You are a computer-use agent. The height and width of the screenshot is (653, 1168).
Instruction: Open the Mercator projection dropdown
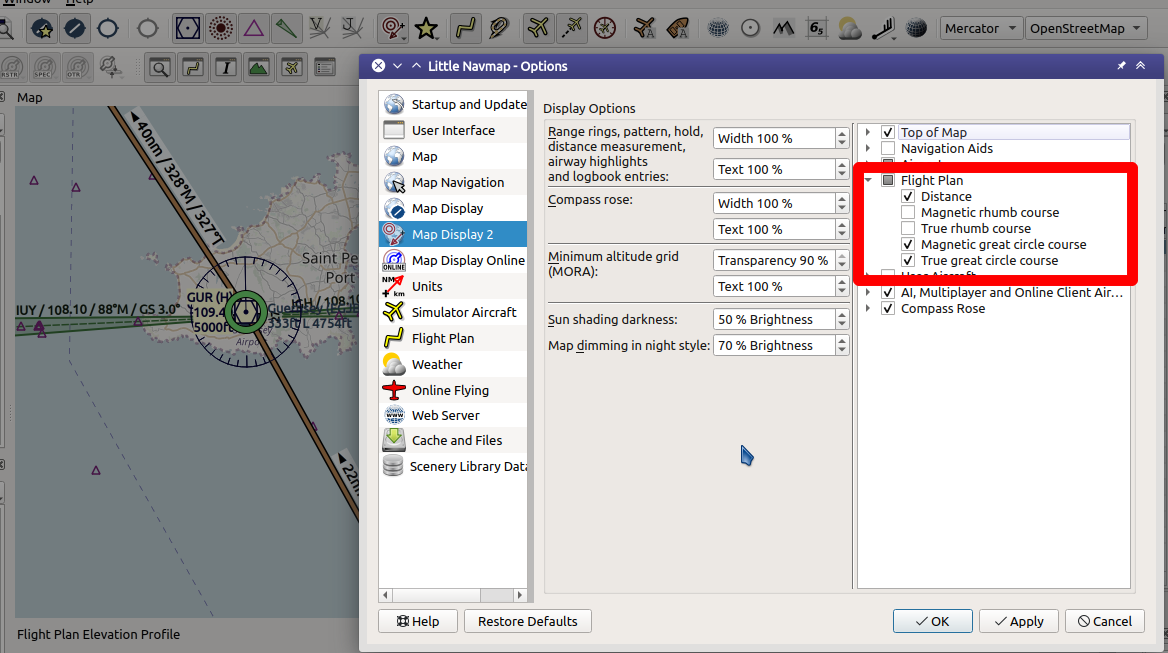pos(980,29)
